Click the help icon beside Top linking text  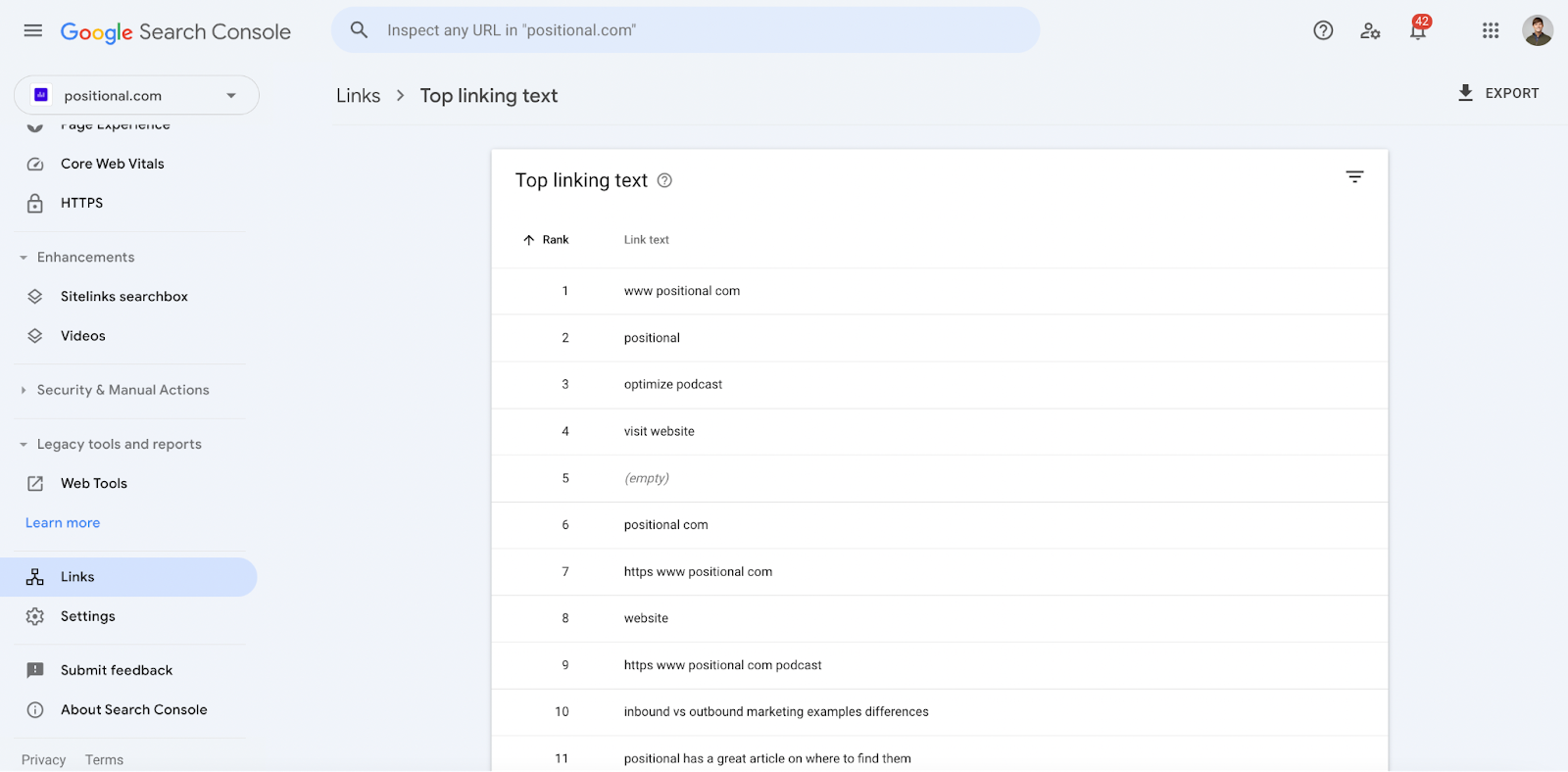coord(664,180)
